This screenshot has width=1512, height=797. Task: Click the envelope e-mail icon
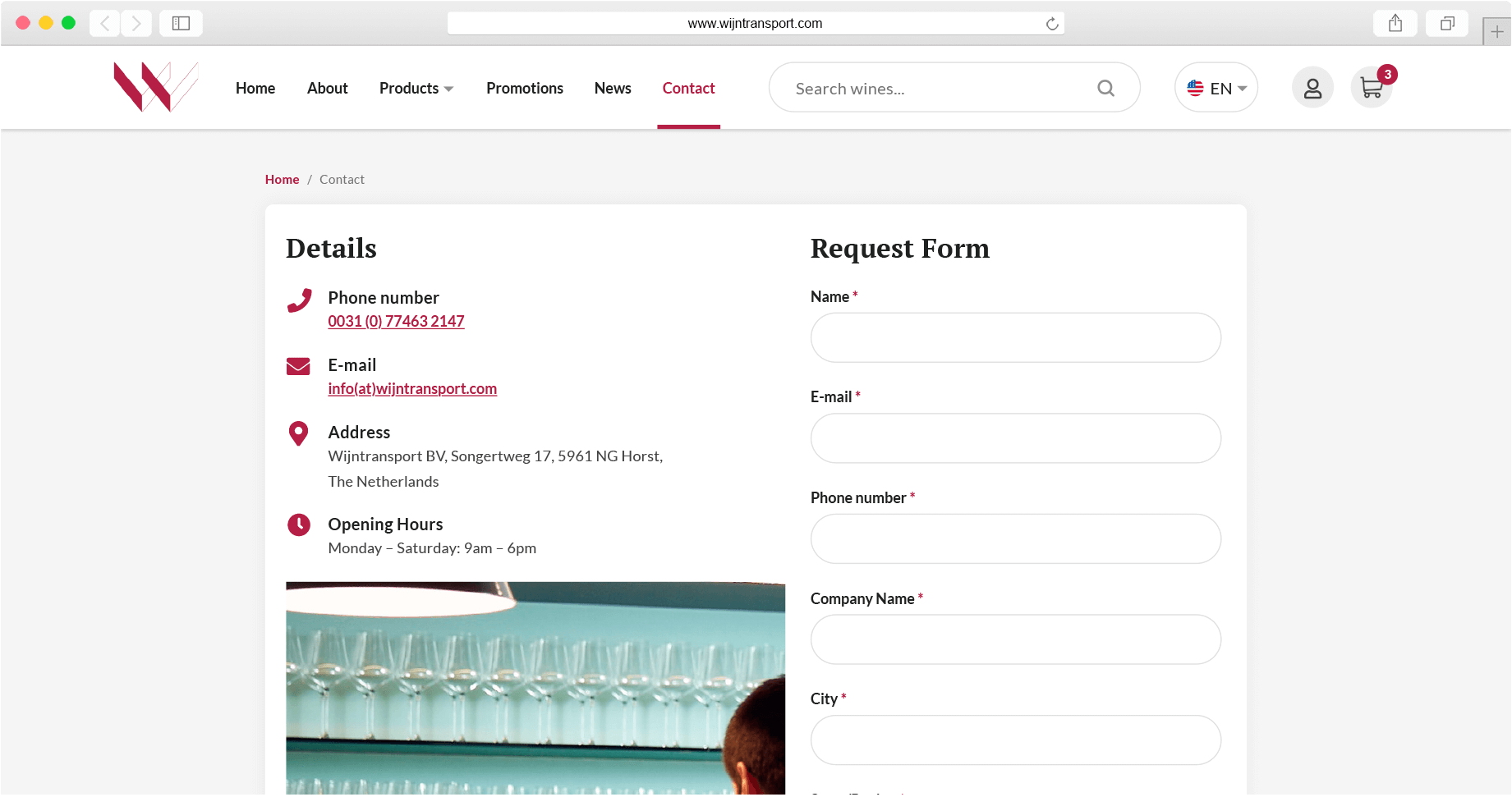point(298,366)
